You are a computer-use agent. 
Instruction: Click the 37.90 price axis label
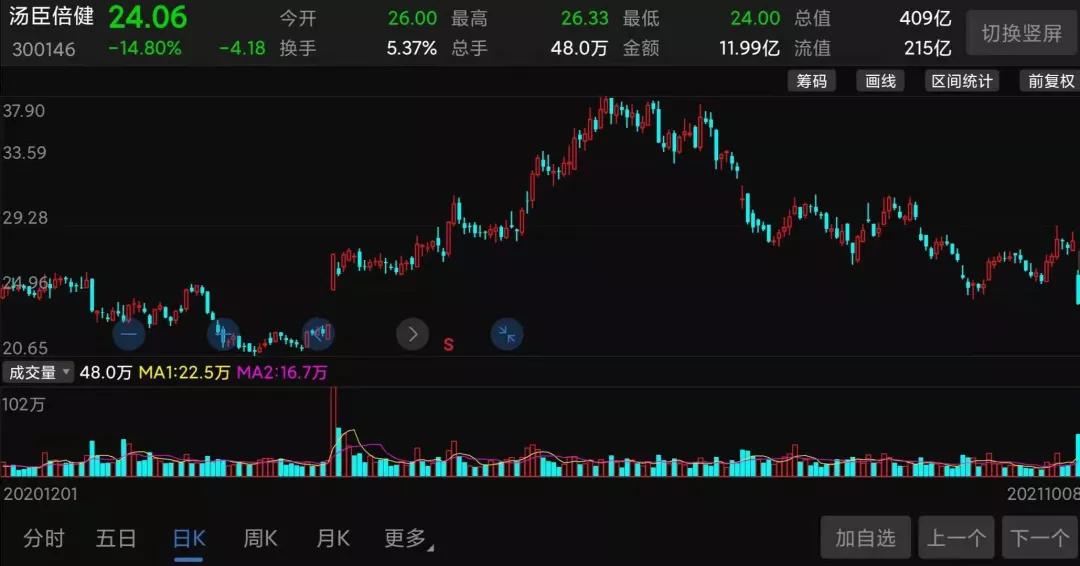click(x=24, y=111)
